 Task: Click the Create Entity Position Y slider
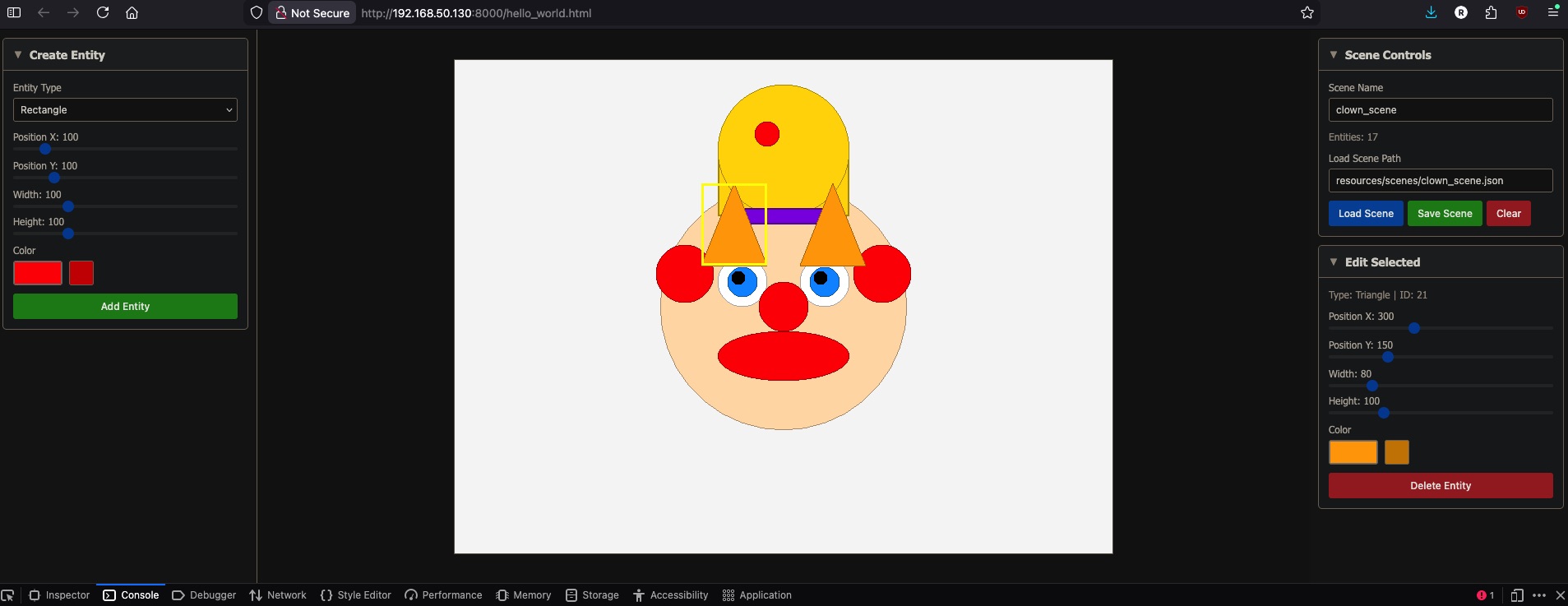[x=125, y=178]
